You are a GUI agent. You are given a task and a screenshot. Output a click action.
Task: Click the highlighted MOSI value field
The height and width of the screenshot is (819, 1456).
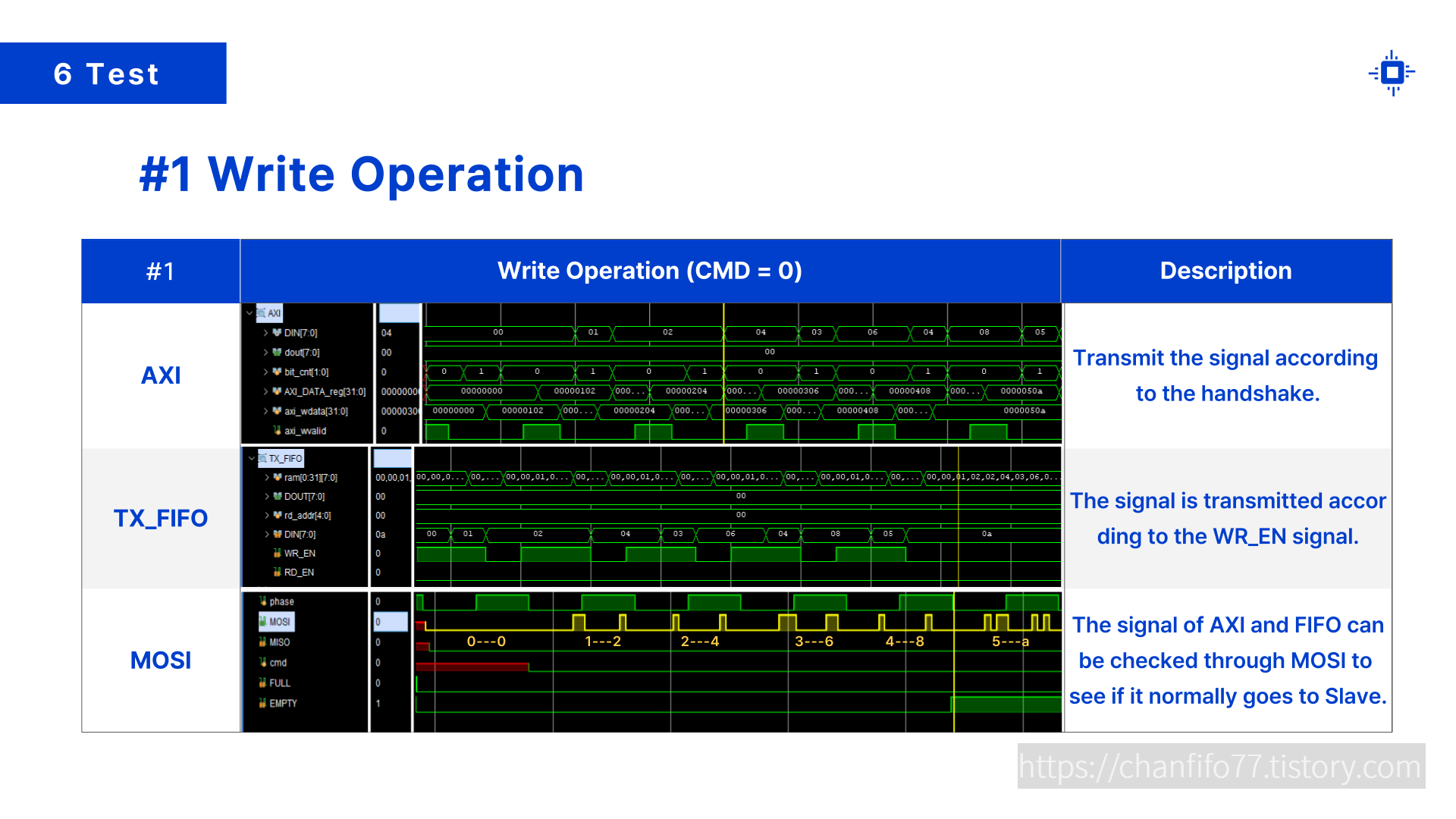click(391, 622)
